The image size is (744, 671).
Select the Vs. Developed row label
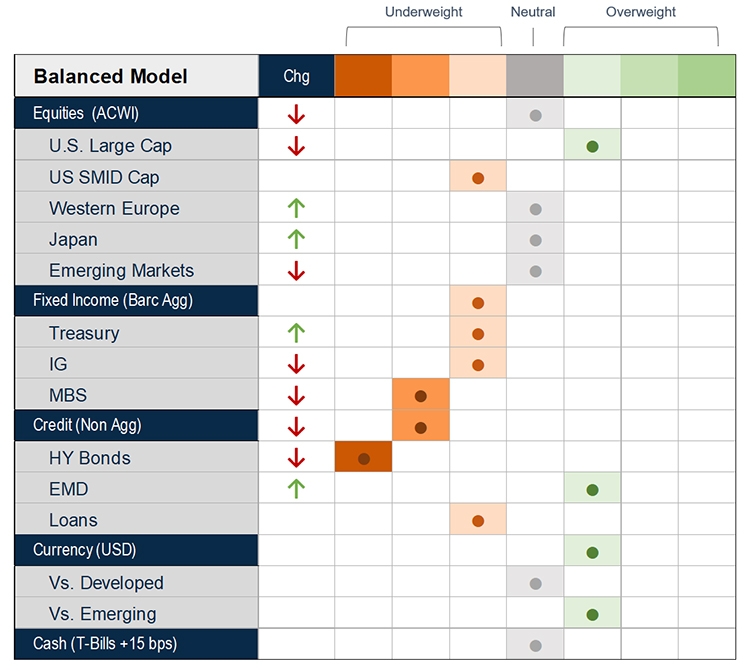[x=106, y=583]
